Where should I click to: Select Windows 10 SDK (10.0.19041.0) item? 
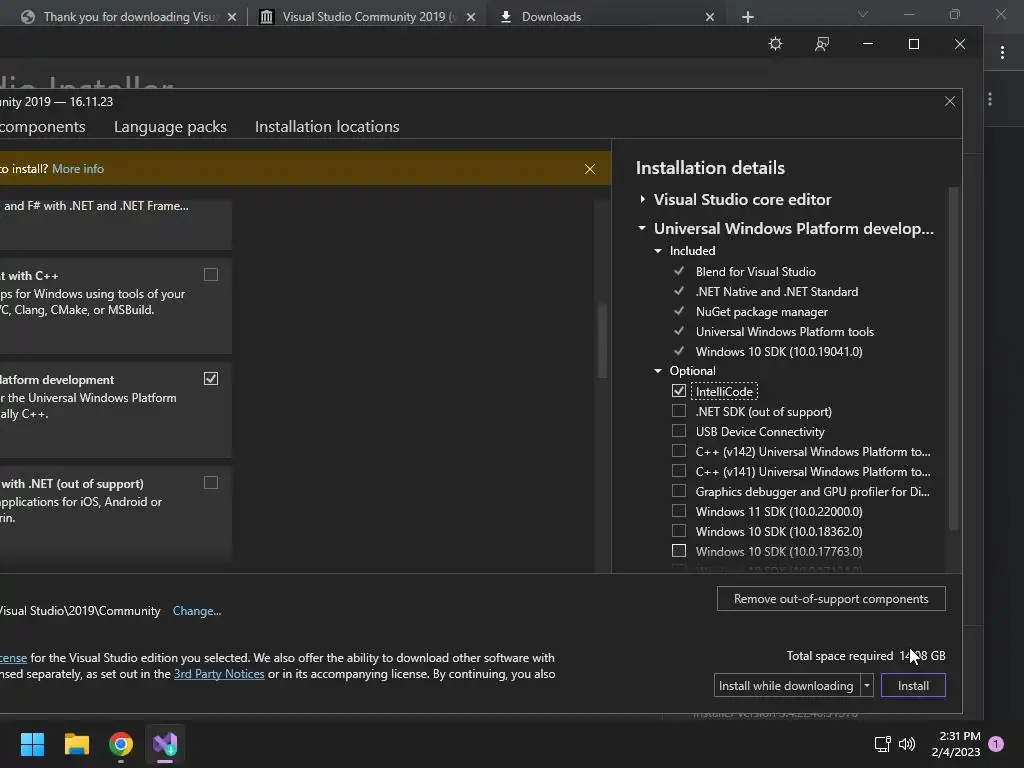[779, 352]
